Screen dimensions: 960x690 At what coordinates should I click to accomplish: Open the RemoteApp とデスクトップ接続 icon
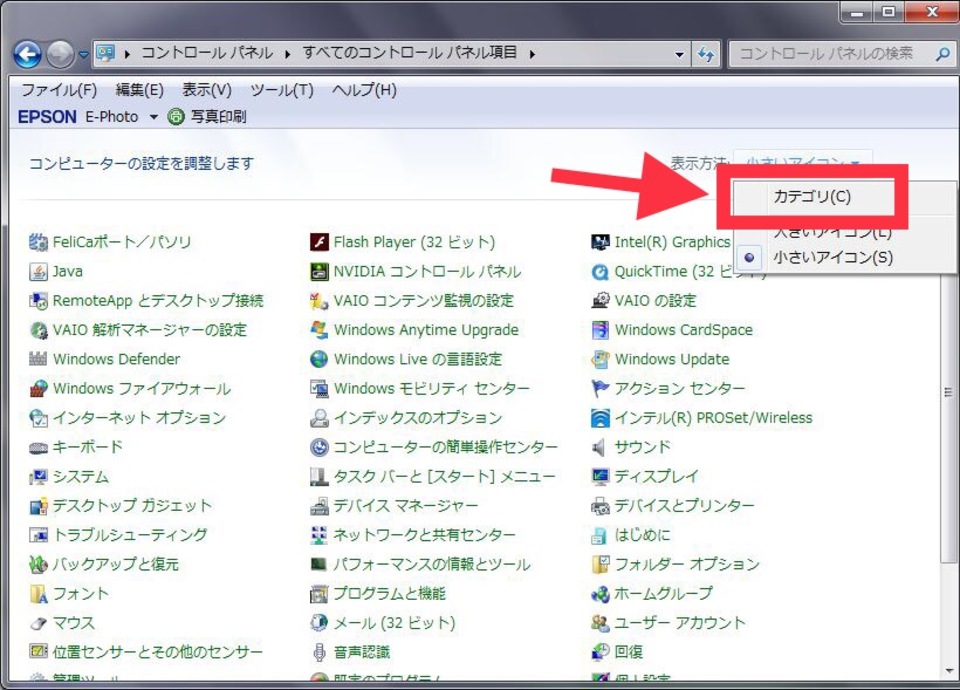tap(38, 301)
